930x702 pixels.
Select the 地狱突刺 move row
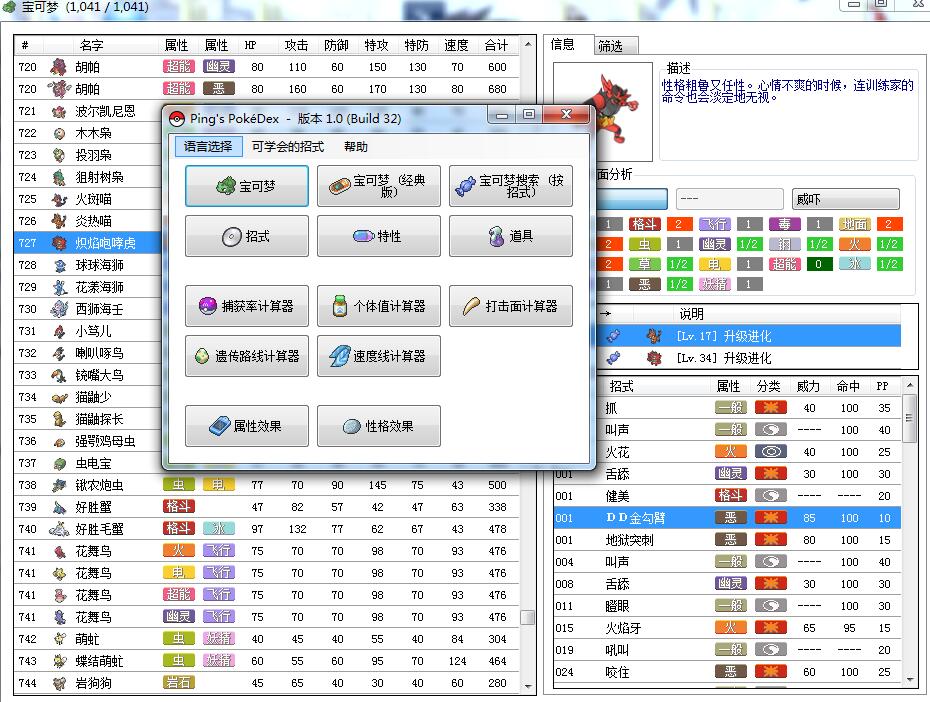click(x=727, y=540)
